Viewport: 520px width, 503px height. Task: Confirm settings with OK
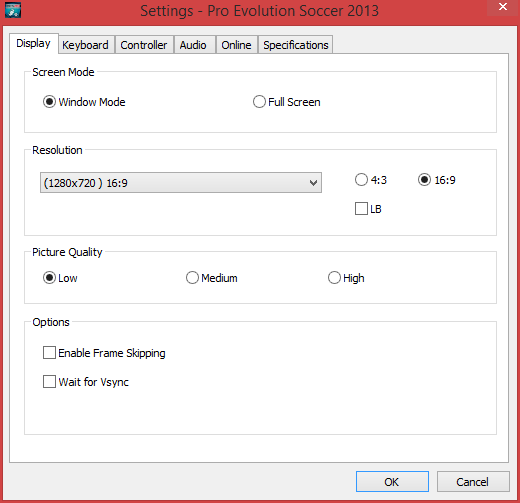(392, 482)
